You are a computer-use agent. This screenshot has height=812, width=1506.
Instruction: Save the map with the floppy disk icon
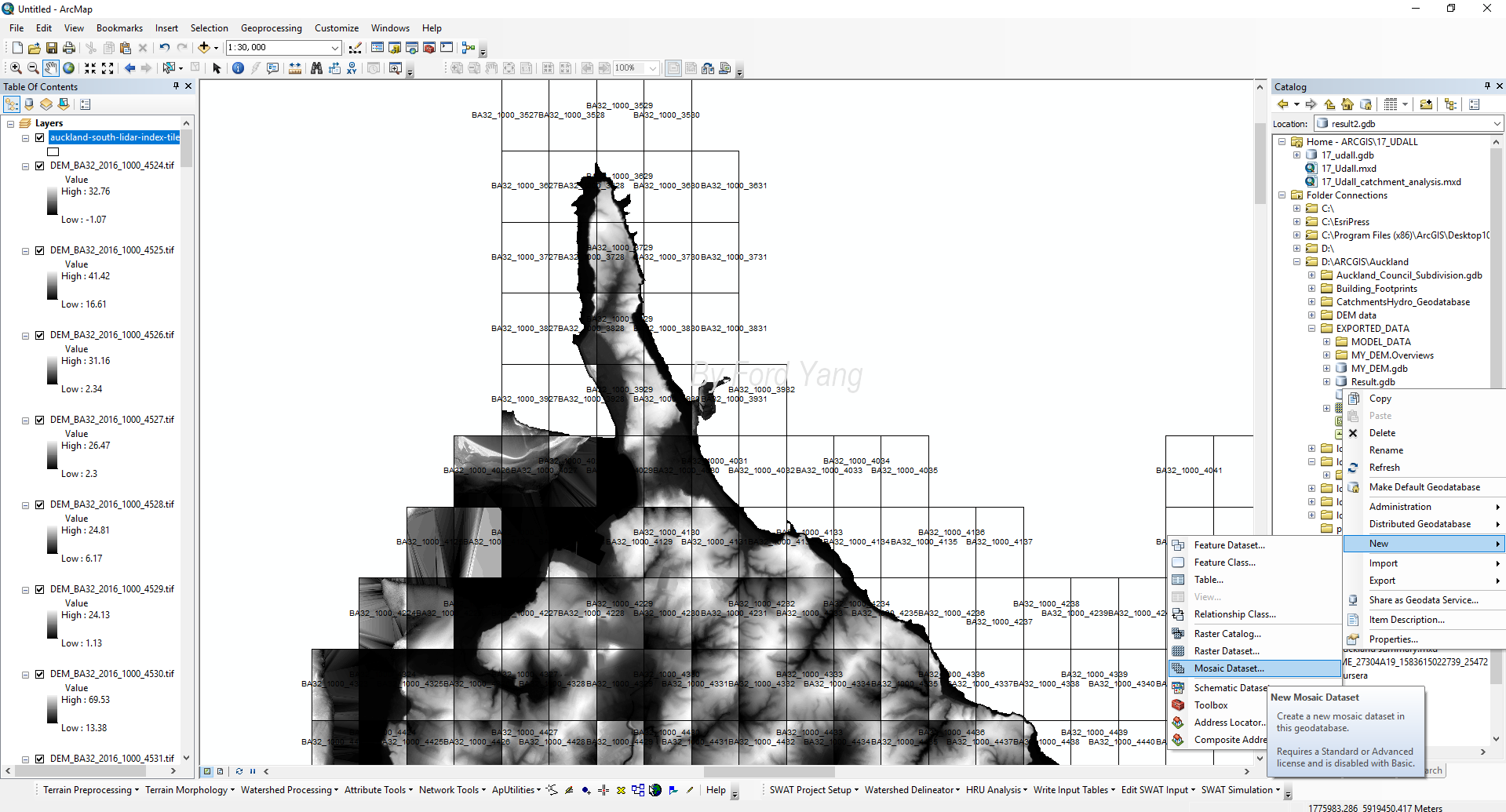pos(52,48)
